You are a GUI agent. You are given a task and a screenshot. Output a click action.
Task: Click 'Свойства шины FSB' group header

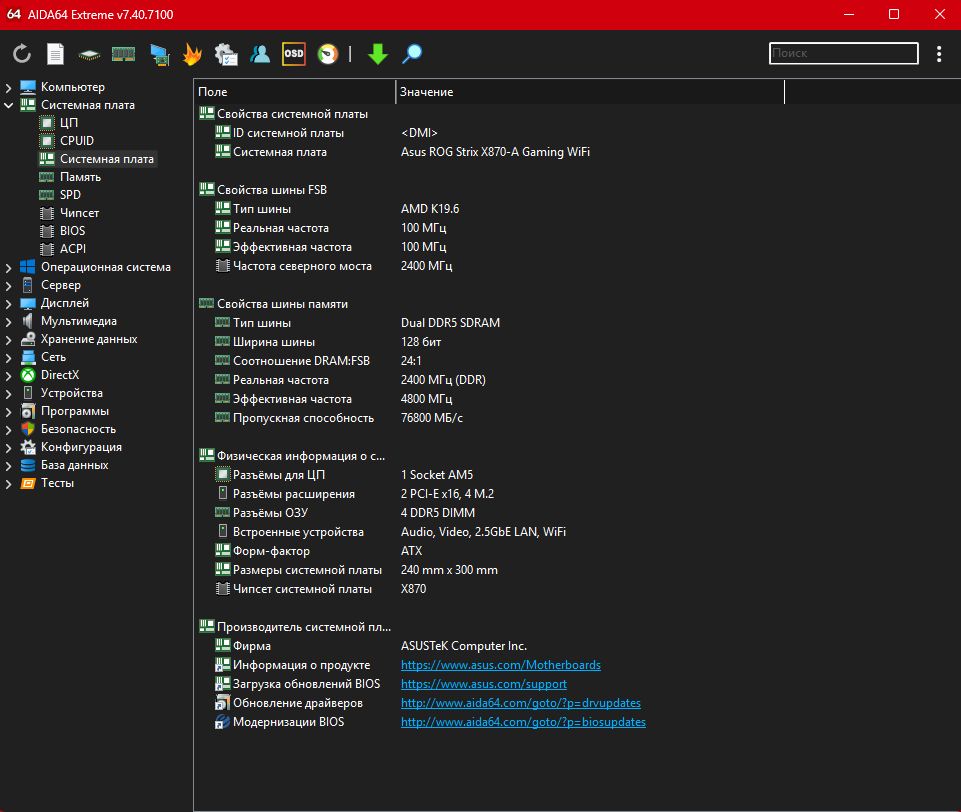(272, 190)
